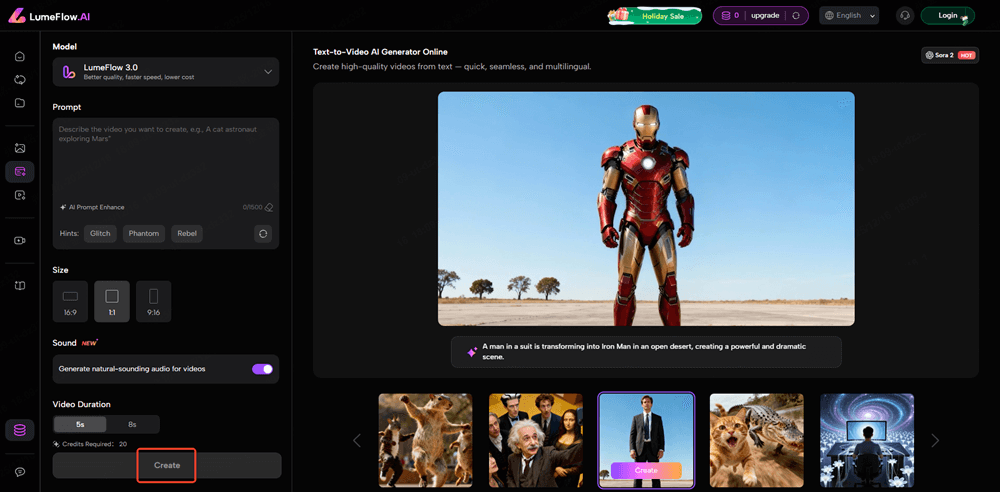The image size is (1000, 492).
Task: Click the AI Prompt Enhance link
Action: tap(92, 207)
